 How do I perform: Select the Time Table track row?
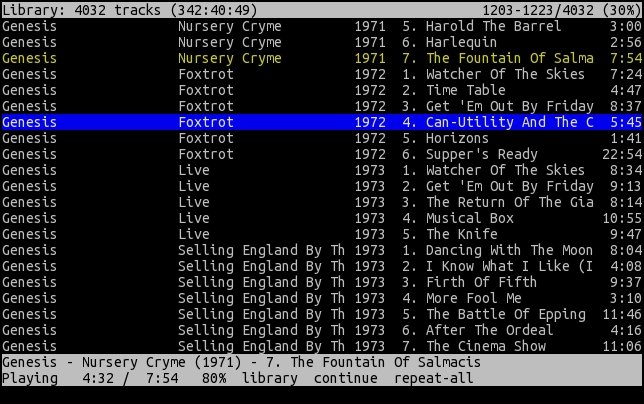[x=322, y=90]
